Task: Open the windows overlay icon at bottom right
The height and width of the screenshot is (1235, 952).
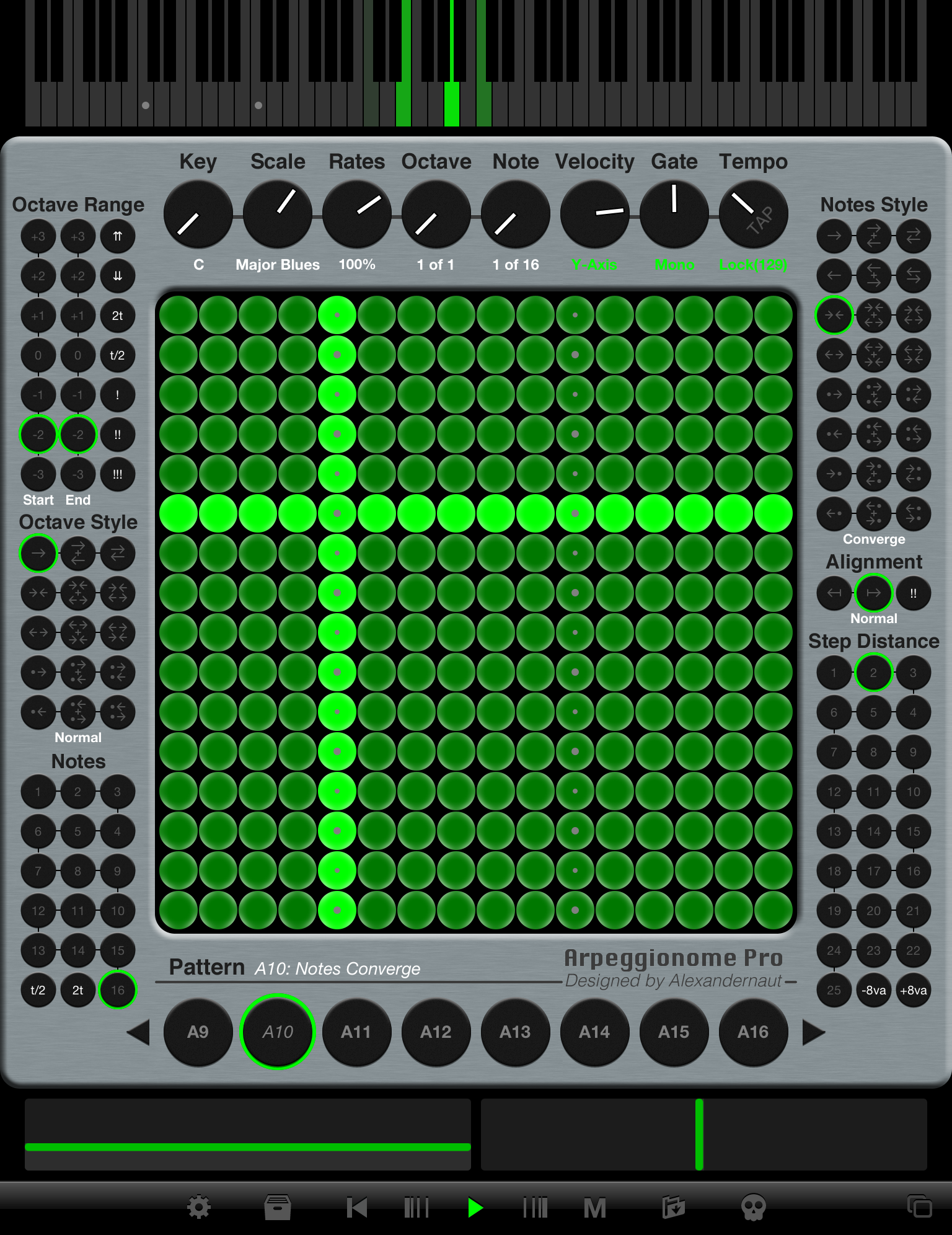Action: [x=919, y=1206]
